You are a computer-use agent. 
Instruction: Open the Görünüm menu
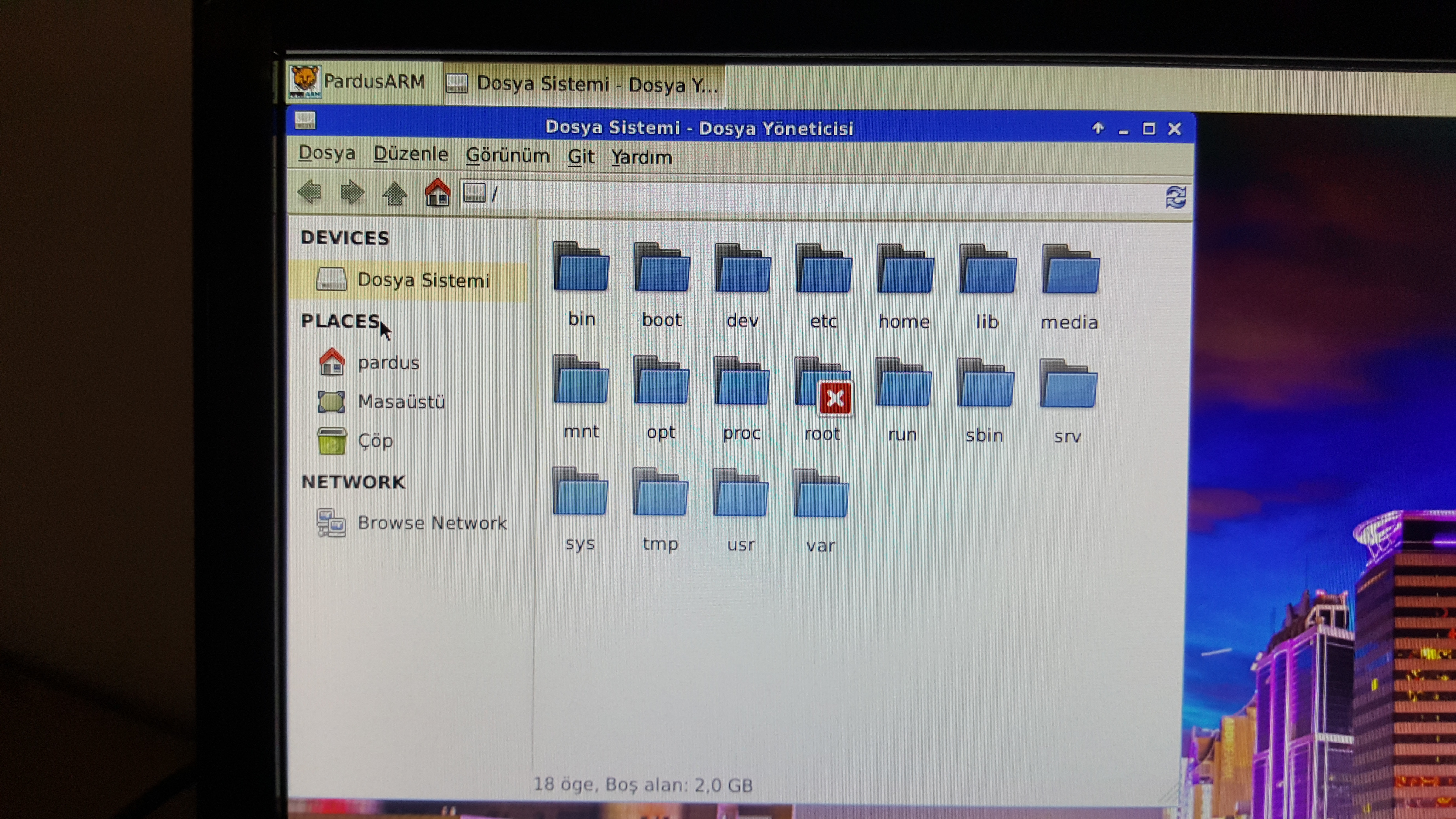508,155
